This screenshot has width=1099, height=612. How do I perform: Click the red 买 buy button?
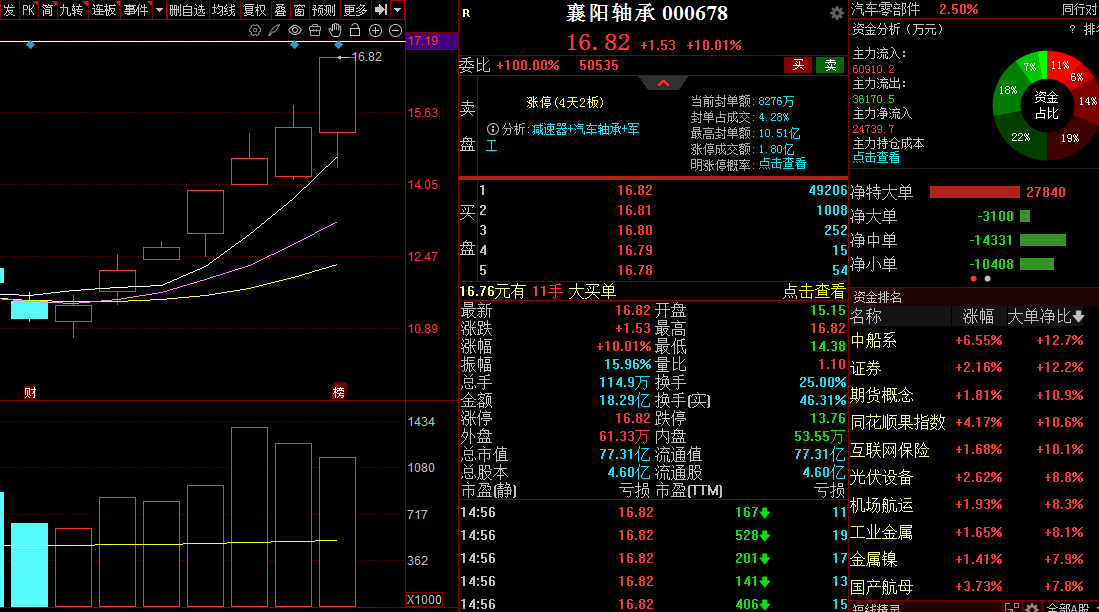(798, 65)
